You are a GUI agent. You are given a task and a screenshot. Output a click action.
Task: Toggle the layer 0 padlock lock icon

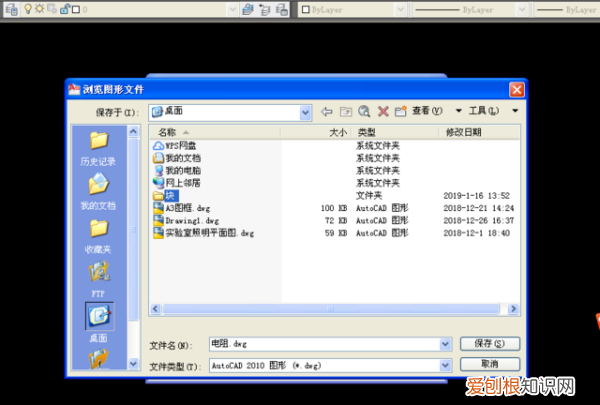[64, 9]
